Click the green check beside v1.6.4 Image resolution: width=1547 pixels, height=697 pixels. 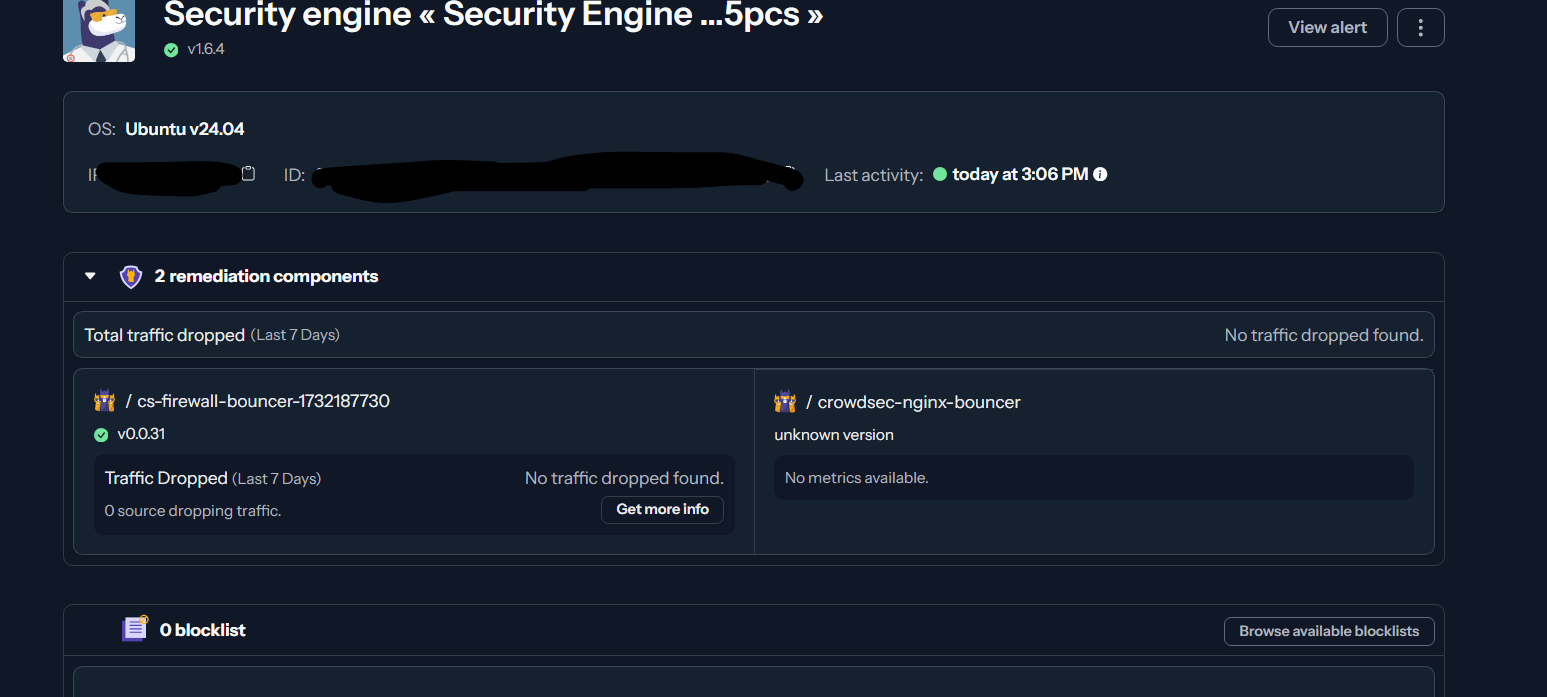coord(171,50)
